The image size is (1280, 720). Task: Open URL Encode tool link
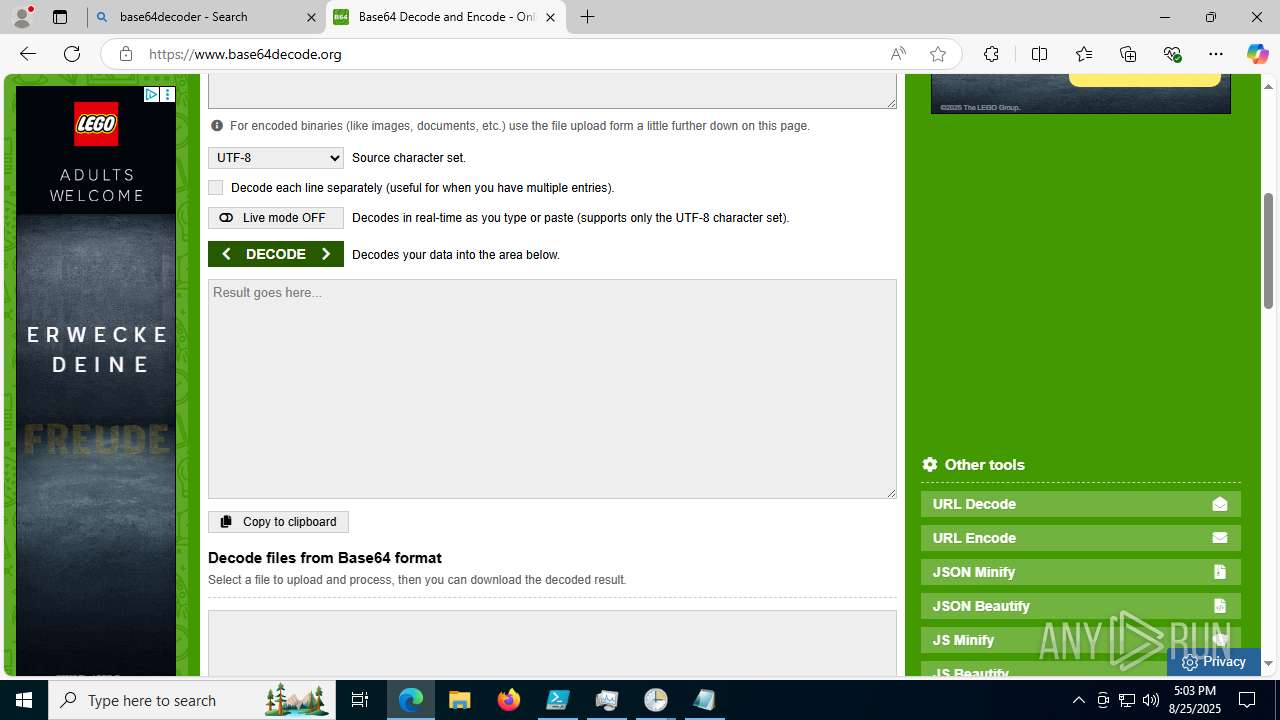[x=1081, y=538]
